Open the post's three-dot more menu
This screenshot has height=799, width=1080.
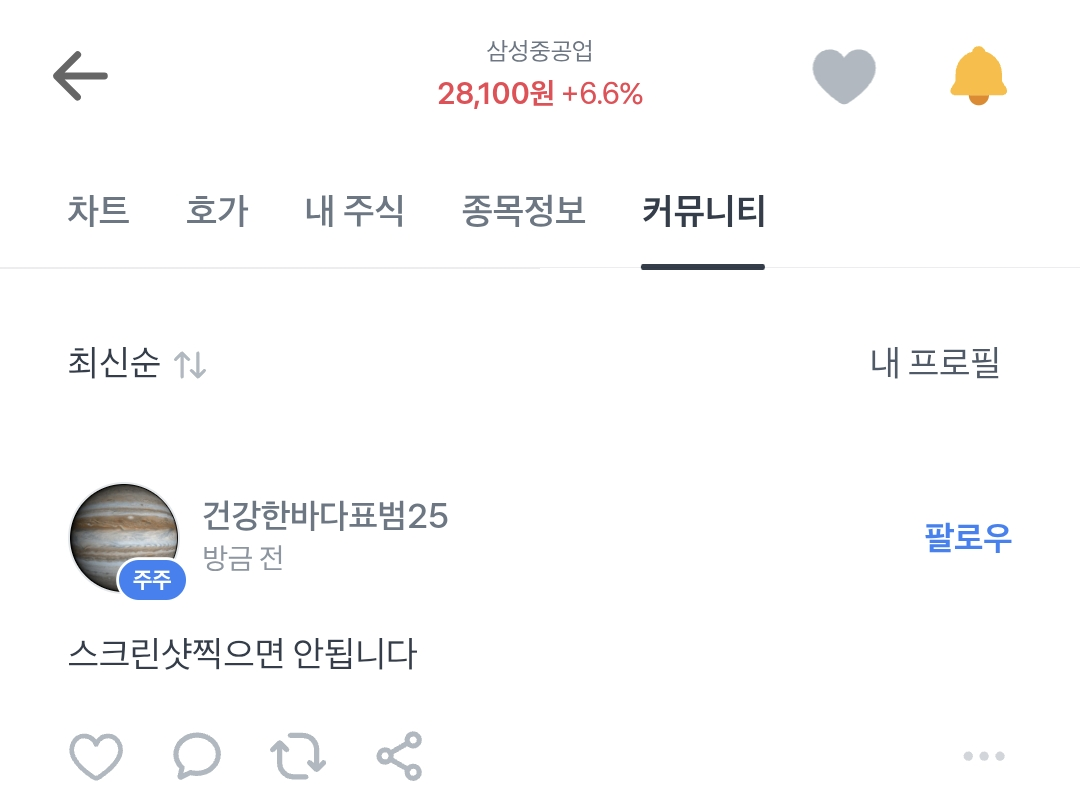click(983, 756)
